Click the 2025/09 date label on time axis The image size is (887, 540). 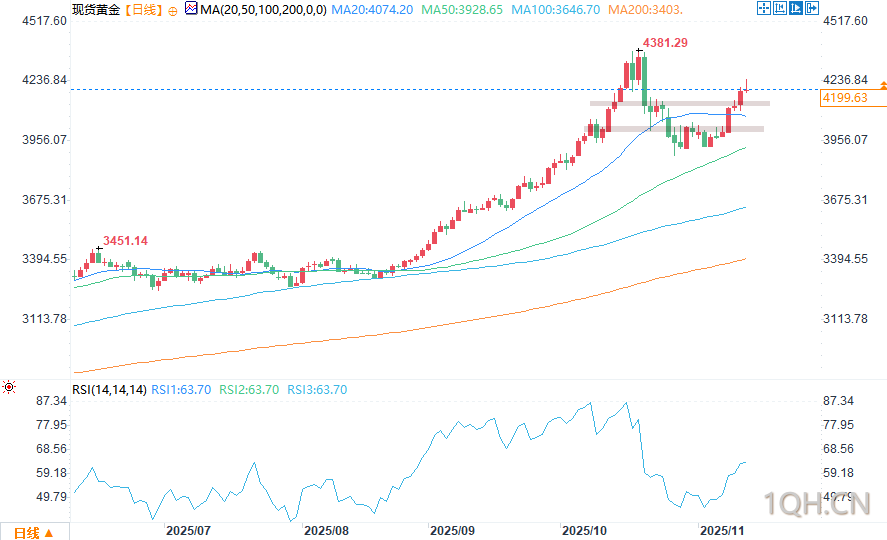click(452, 531)
